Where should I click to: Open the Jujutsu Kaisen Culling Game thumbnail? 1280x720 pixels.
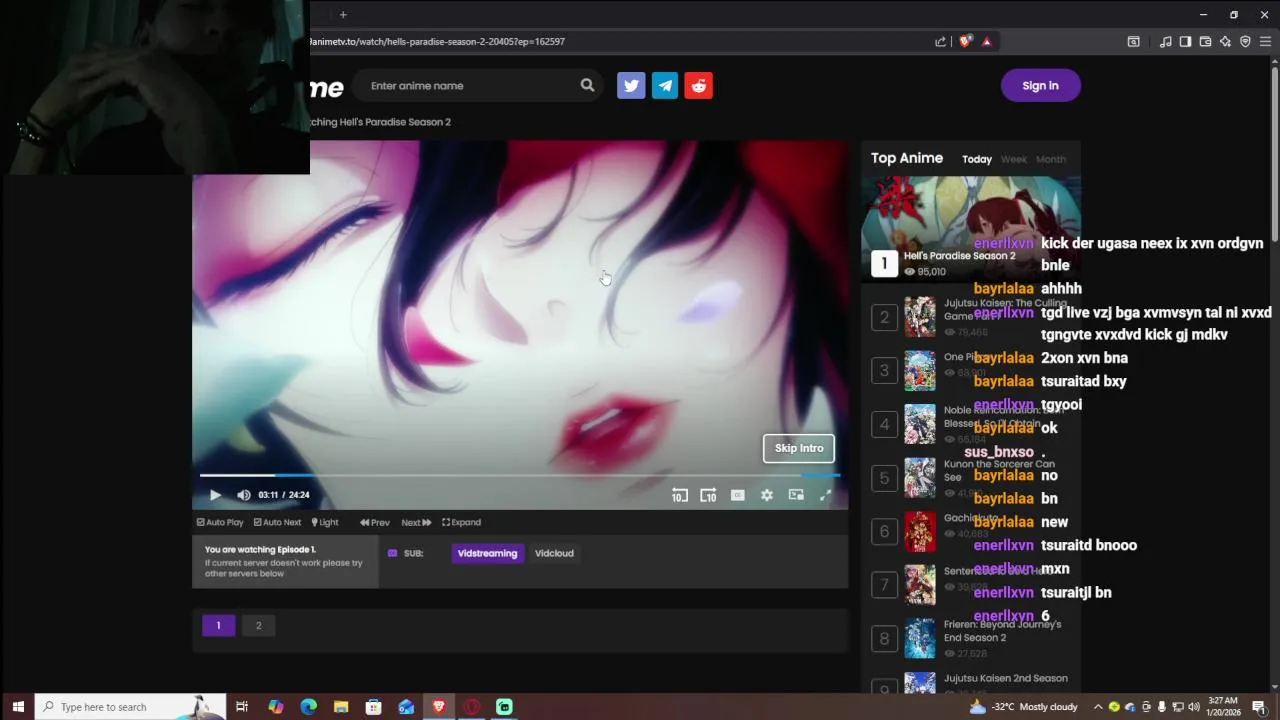point(920,317)
